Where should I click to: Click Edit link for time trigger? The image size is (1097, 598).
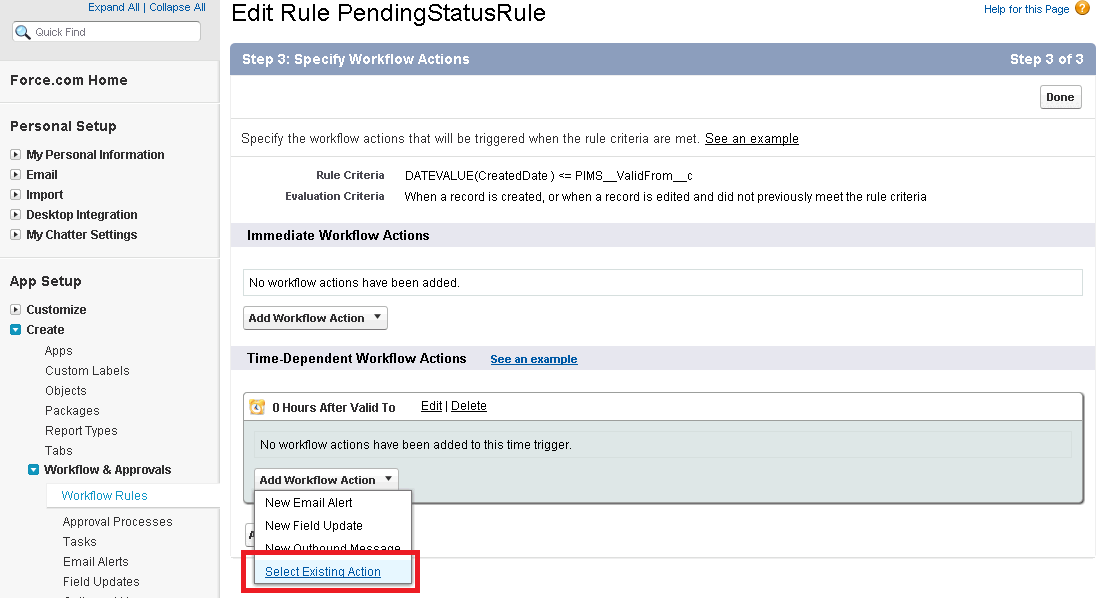click(x=431, y=406)
